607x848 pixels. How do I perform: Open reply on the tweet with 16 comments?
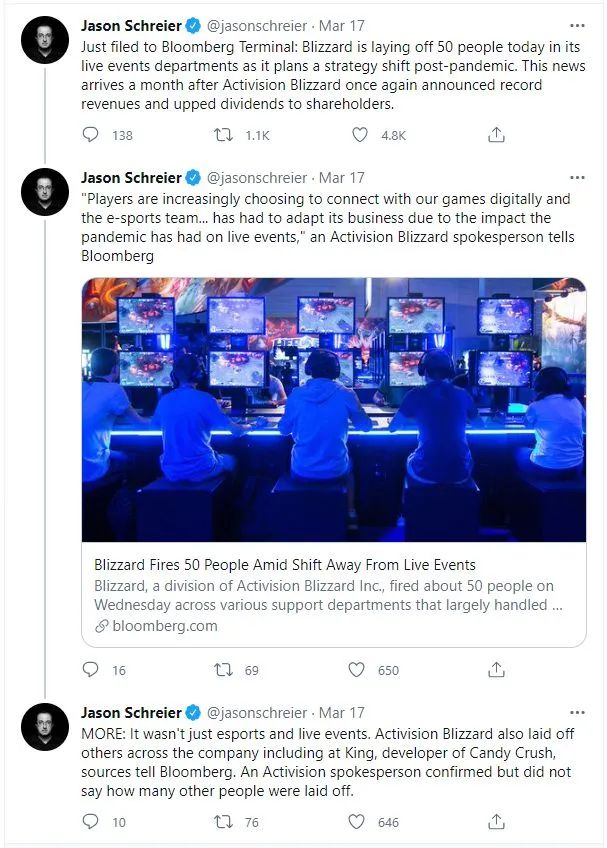[90, 670]
